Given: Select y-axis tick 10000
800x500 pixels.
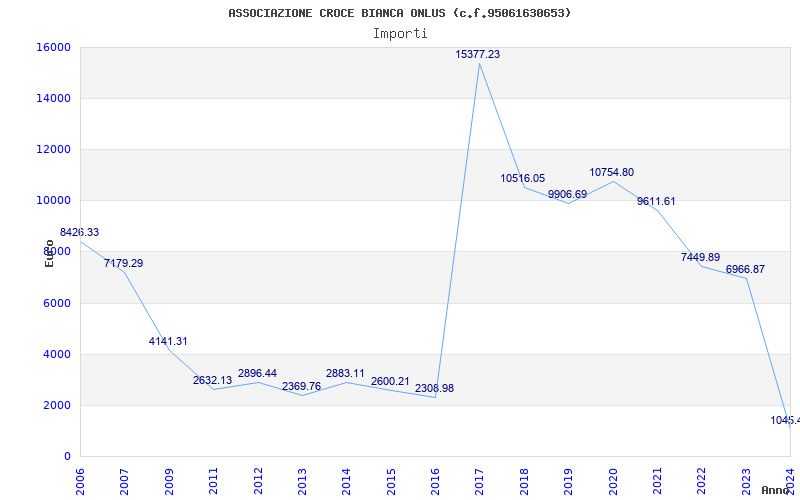Looking at the screenshot, I should click(x=53, y=201).
